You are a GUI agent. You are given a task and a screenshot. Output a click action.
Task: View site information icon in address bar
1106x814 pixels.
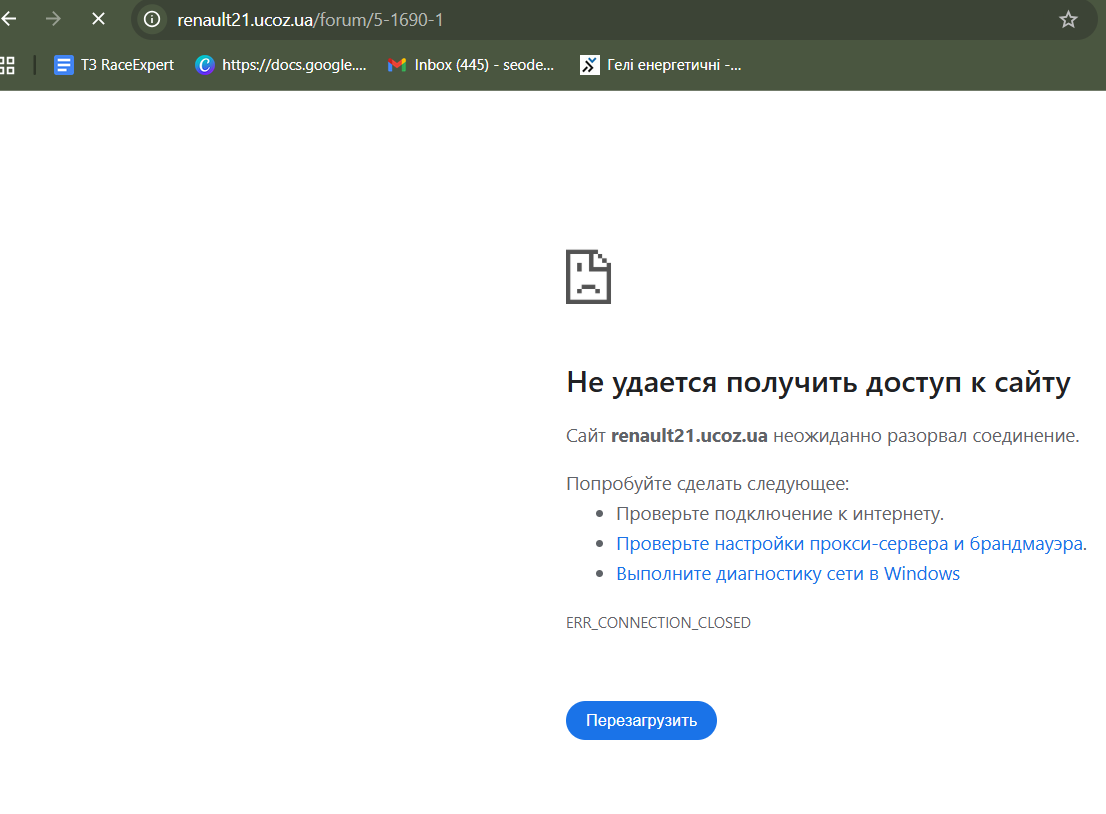point(152,20)
